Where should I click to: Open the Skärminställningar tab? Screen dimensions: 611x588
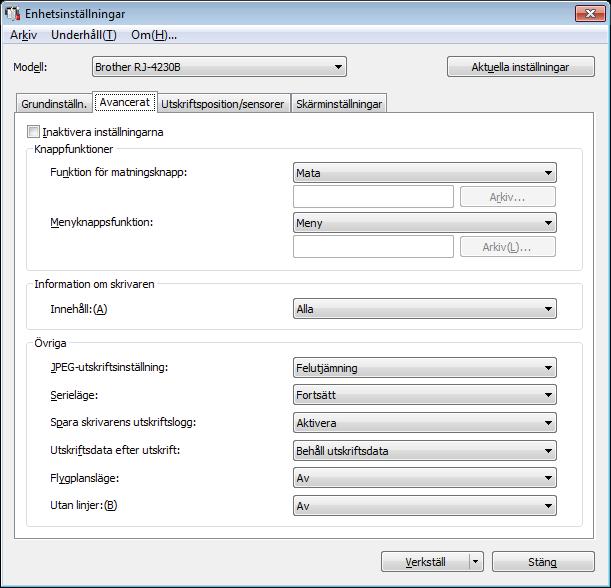tap(339, 104)
